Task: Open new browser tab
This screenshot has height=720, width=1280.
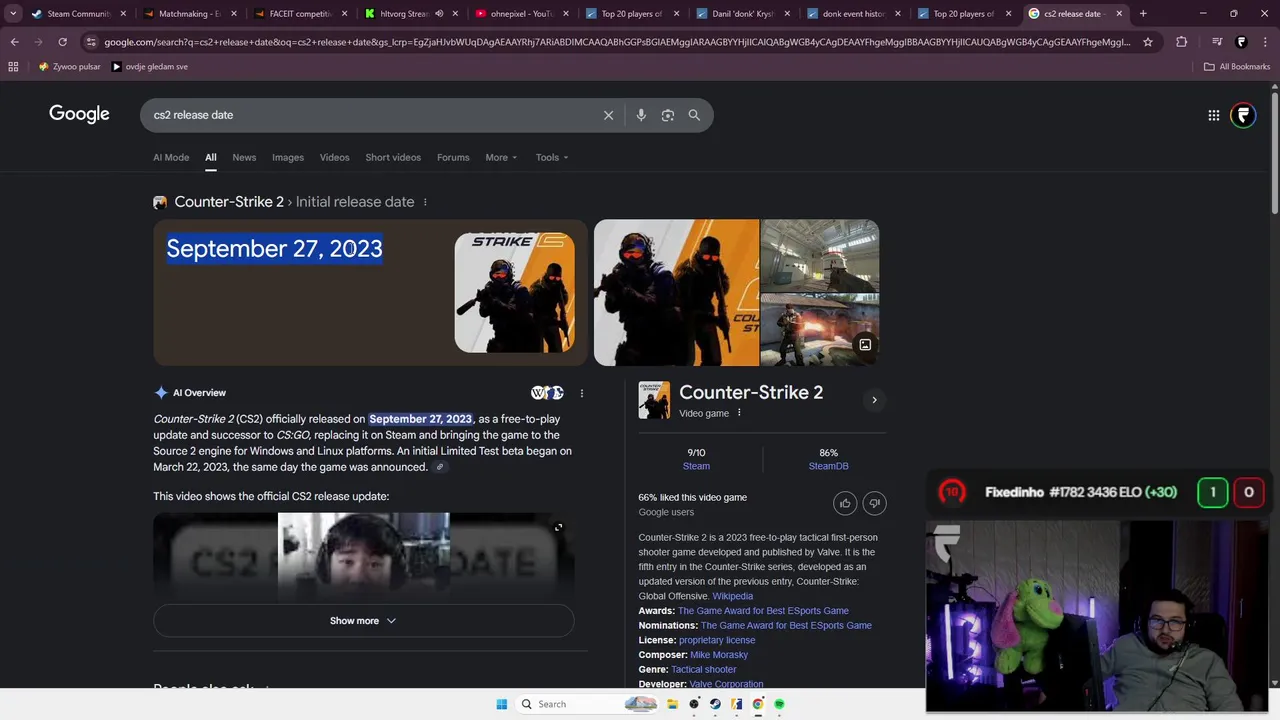Action: coord(1143,14)
